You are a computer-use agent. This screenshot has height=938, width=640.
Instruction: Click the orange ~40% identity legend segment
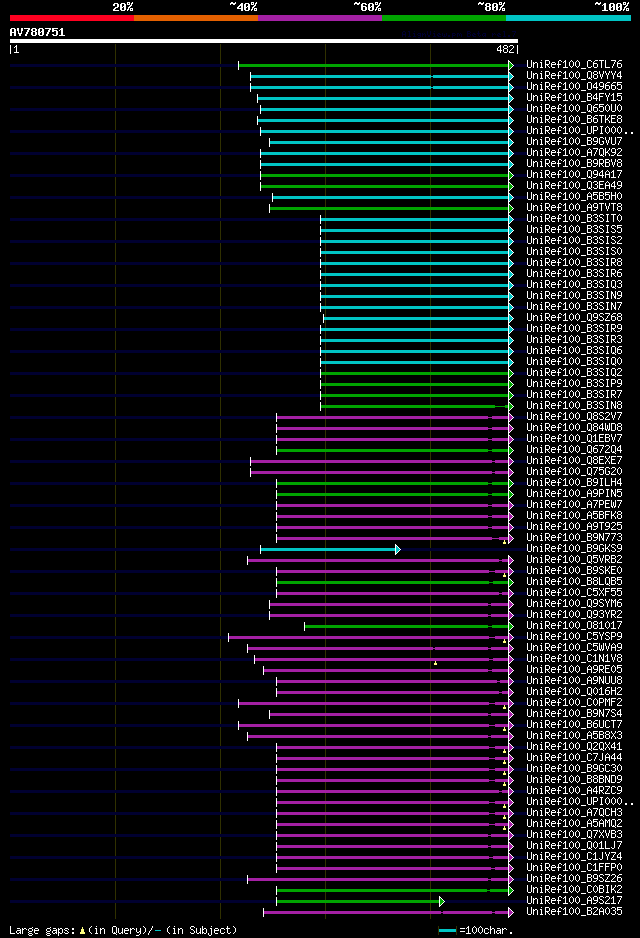196,18
